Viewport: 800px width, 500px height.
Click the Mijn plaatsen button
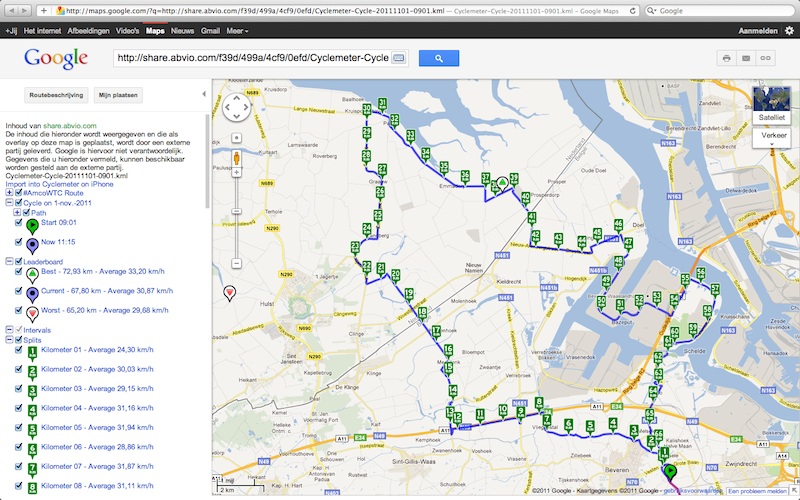(118, 95)
